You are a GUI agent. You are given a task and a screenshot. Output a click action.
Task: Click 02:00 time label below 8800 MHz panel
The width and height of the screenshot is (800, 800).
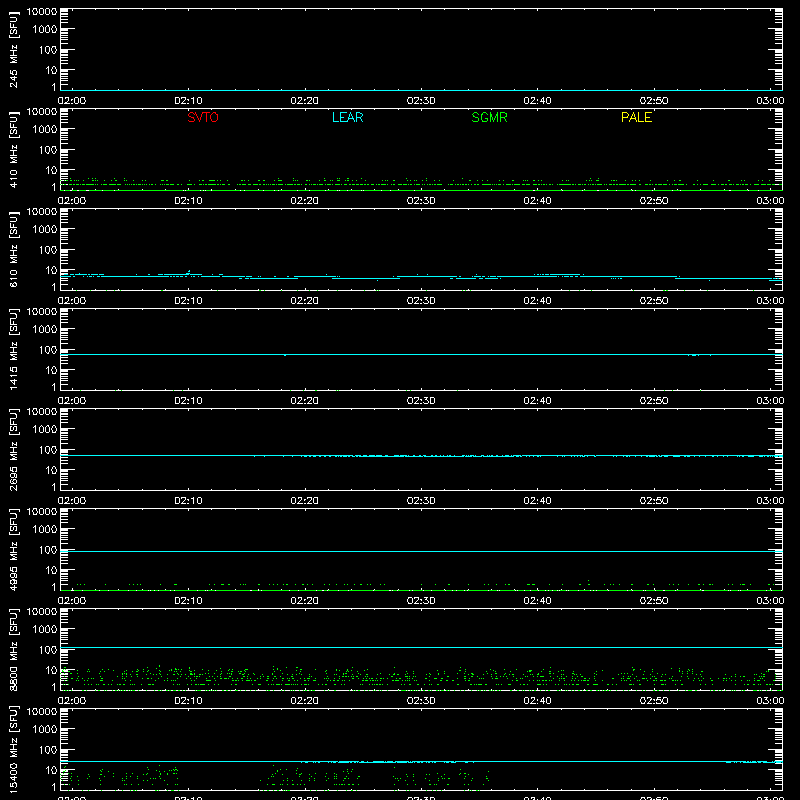click(x=72, y=701)
